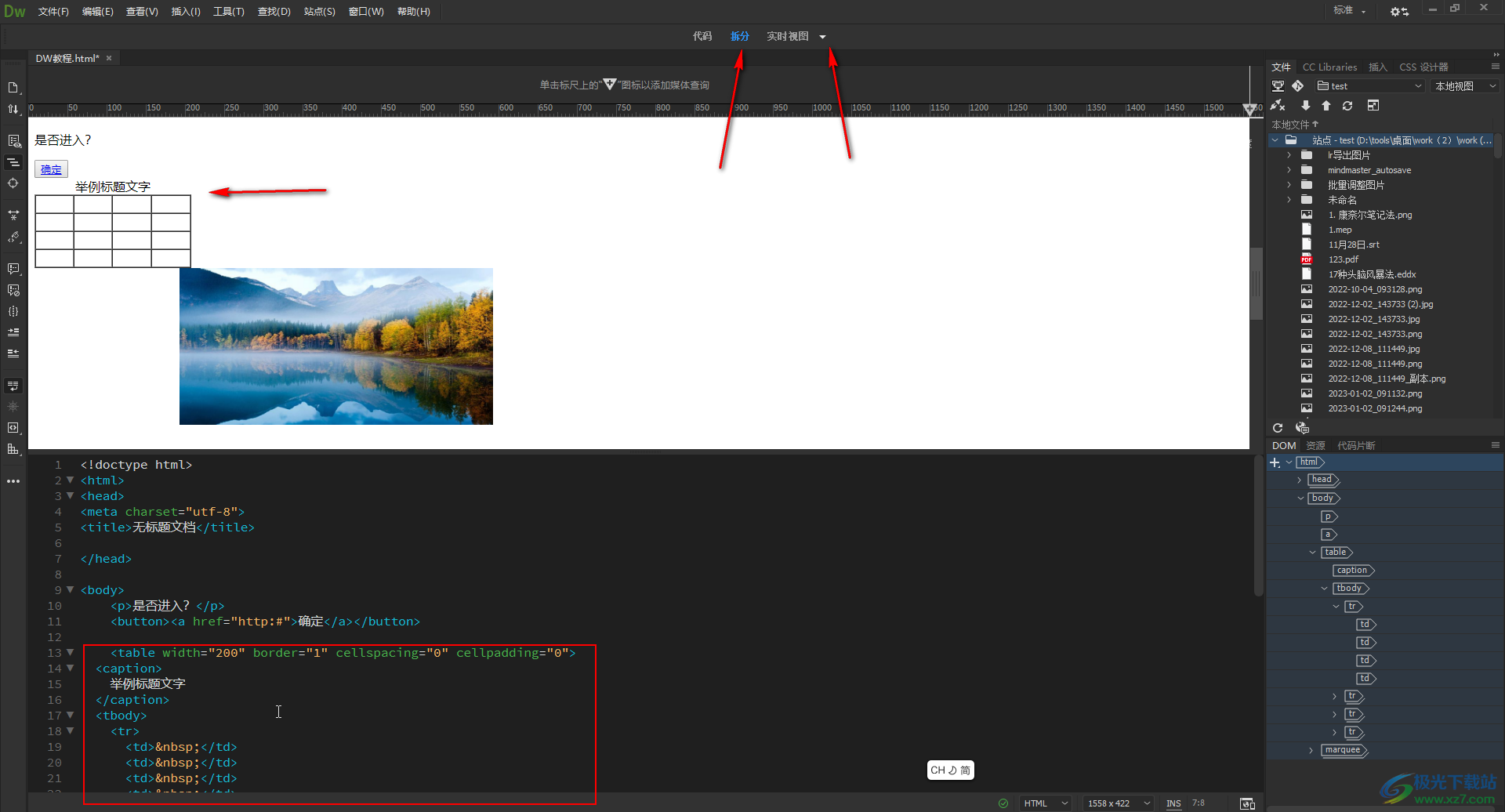Click File Management up-down arrows icon
The height and width of the screenshot is (812, 1505).
pos(13,109)
